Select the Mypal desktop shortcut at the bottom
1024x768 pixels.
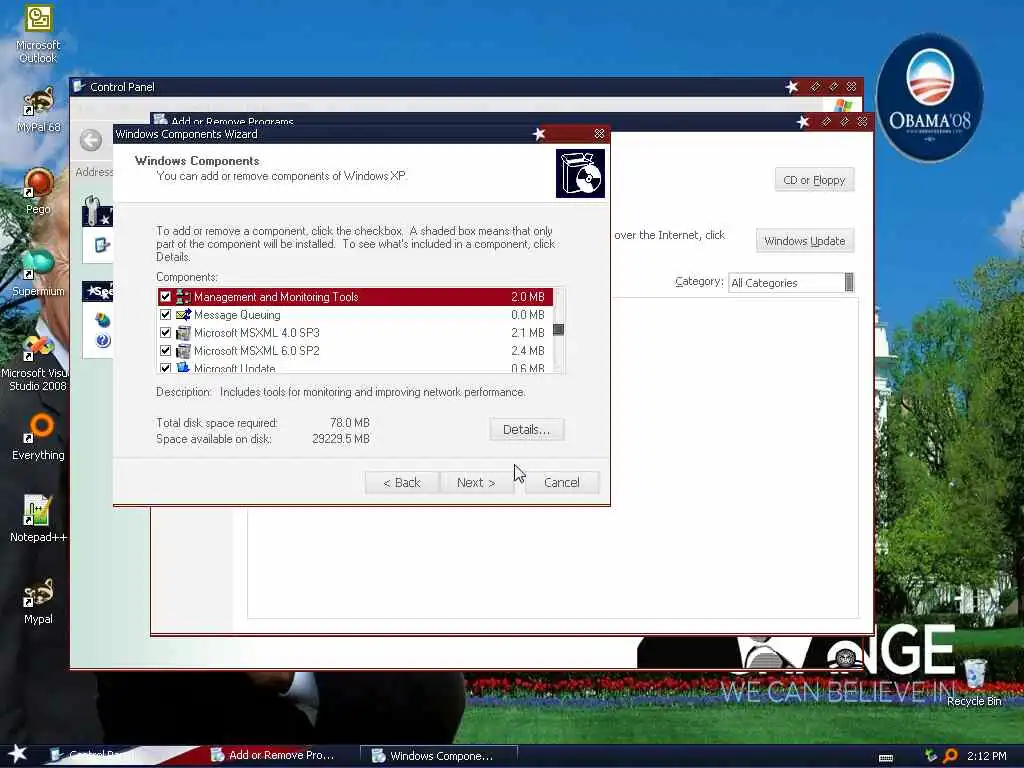pos(38,601)
